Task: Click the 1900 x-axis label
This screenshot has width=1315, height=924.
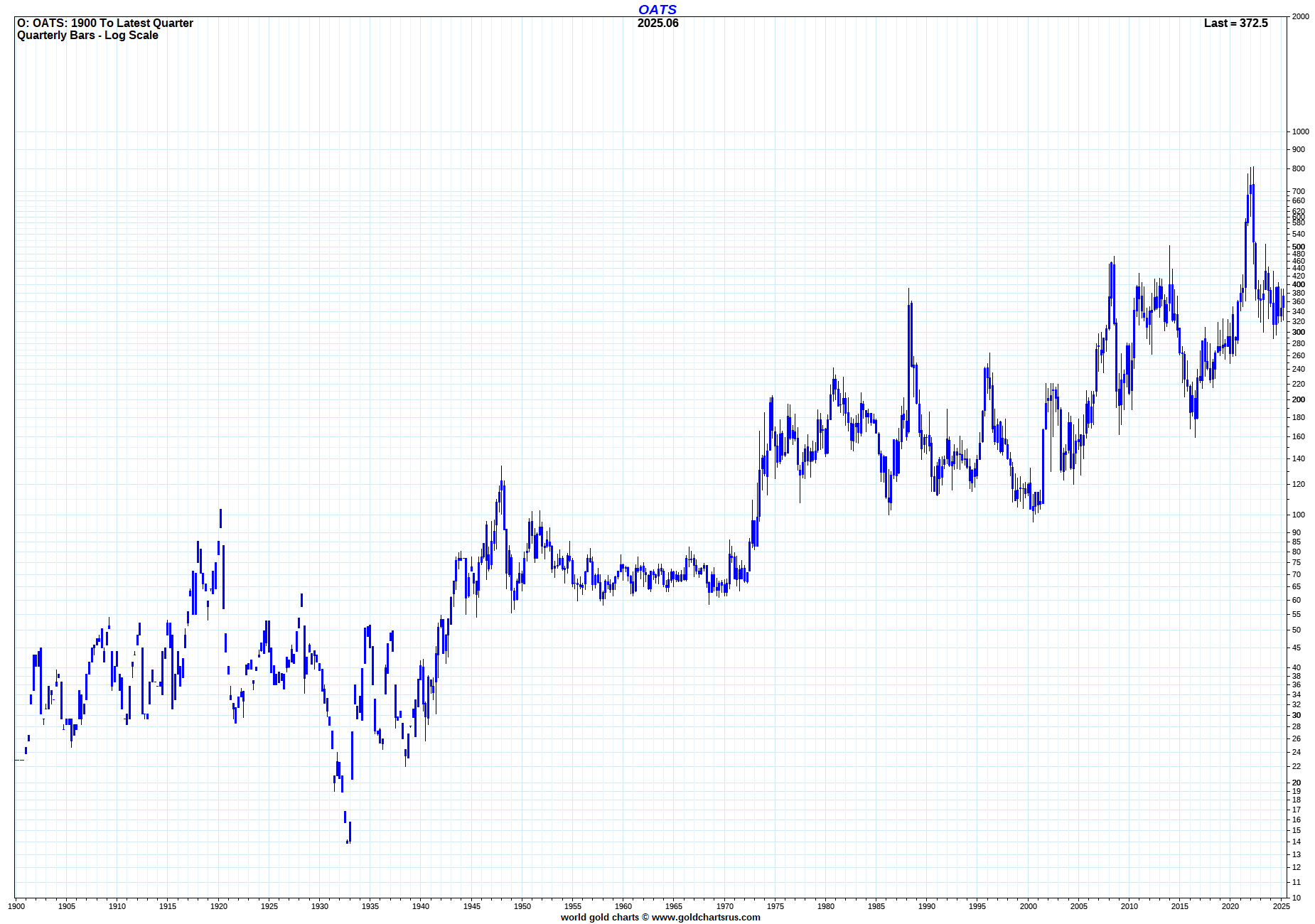Action: click(x=16, y=906)
